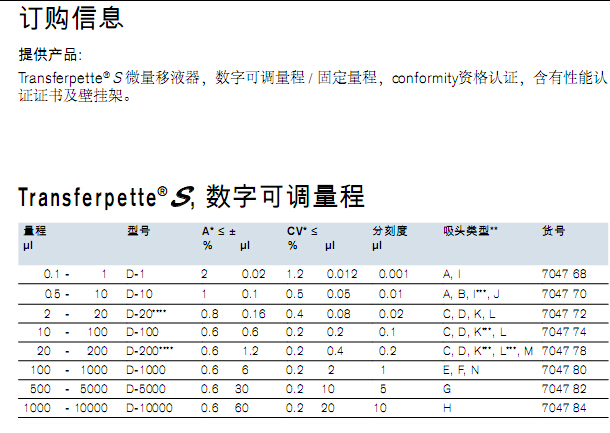The image size is (610, 433).
Task: Click the Transferpette S 数字可调量程 title
Action: click(191, 197)
